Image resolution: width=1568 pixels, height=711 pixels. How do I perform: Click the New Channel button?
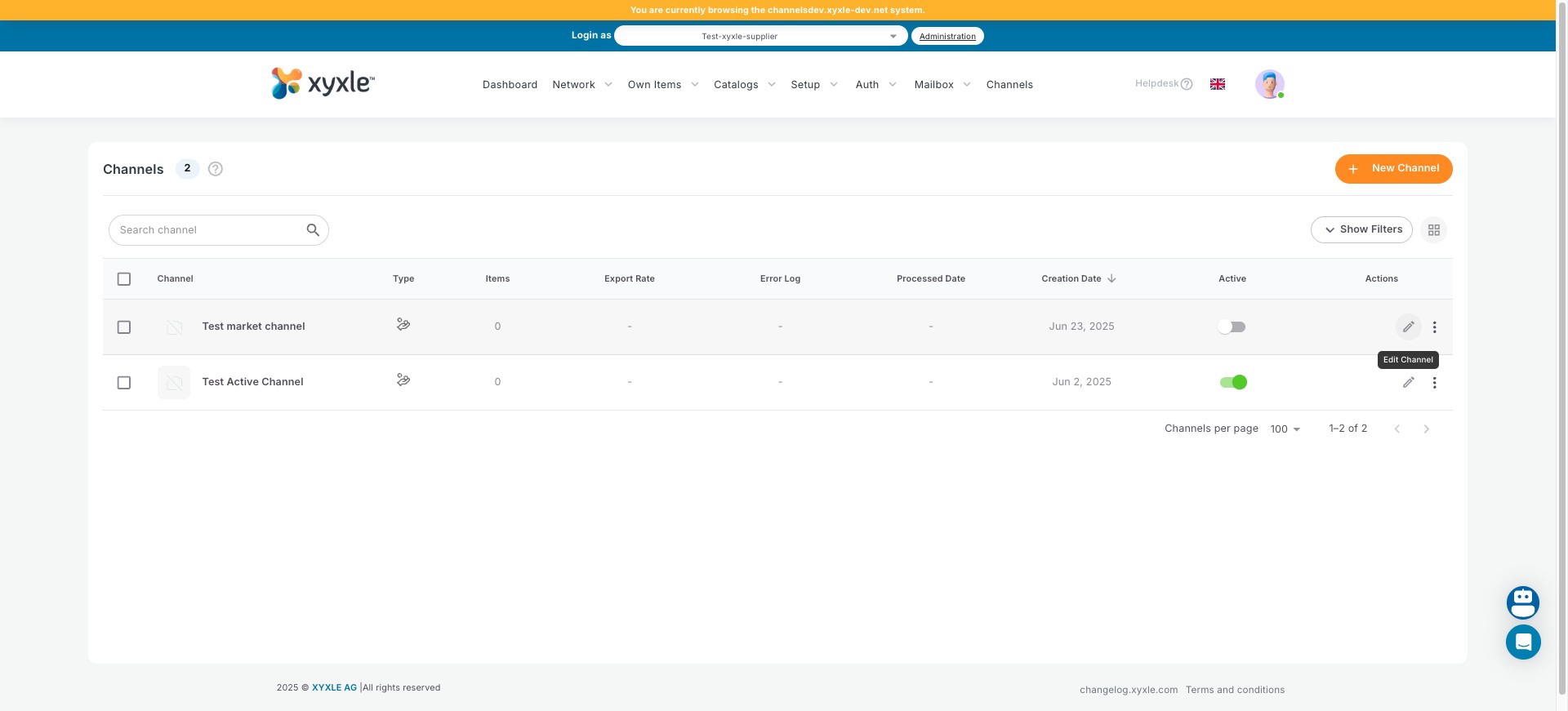pos(1393,169)
